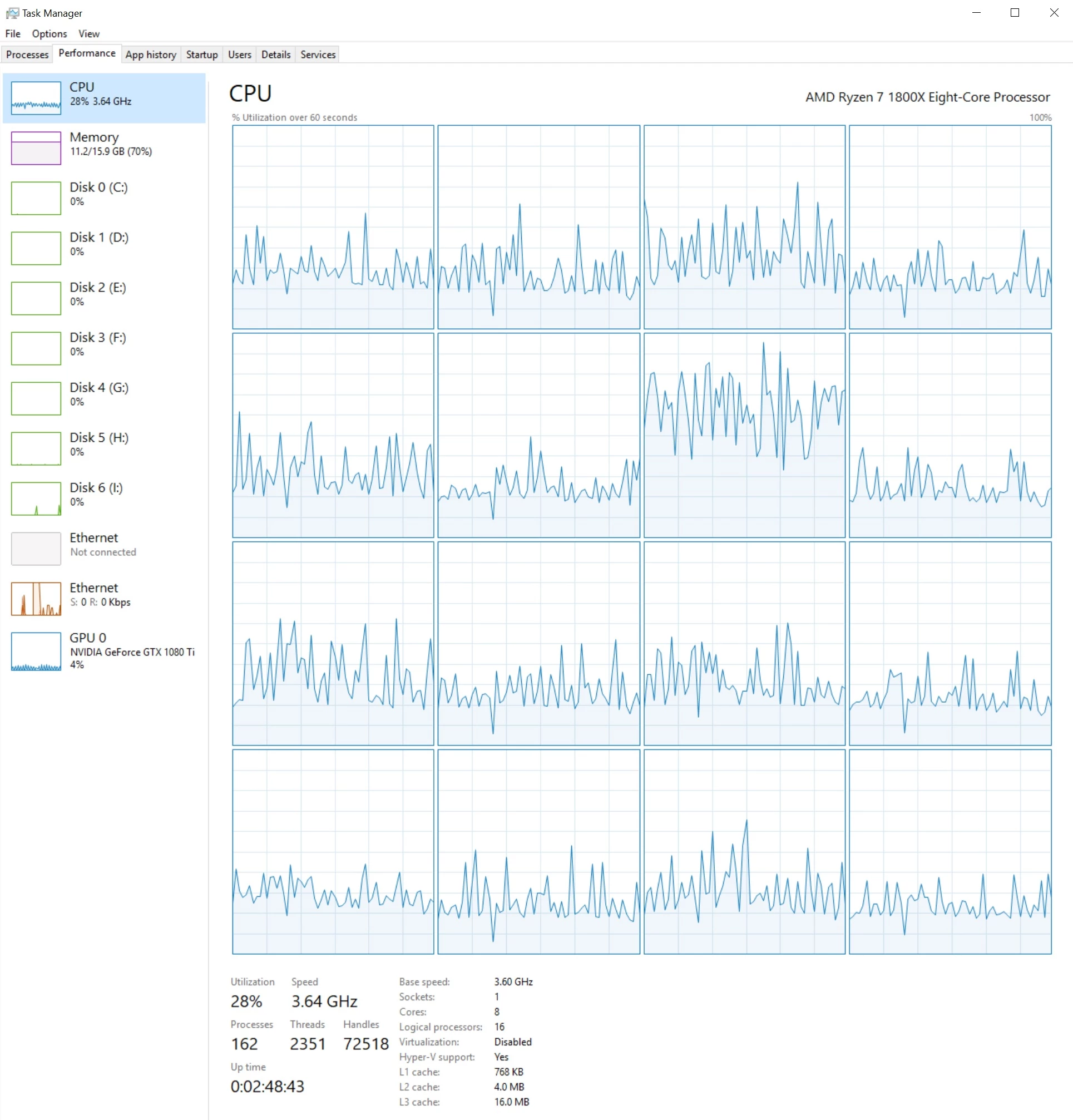Open Disk 3 (F:) sidebar thumbnail

[x=36, y=348]
